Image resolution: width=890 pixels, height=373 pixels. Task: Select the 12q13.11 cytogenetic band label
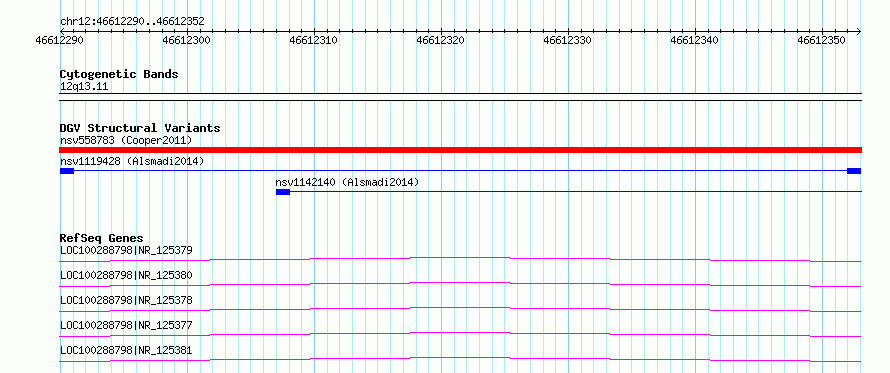coord(84,86)
